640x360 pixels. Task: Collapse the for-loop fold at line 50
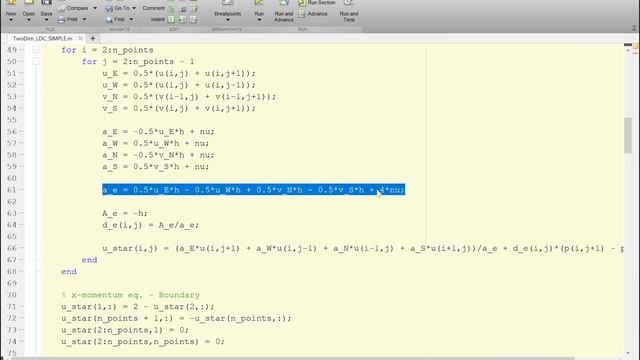pos(36,62)
